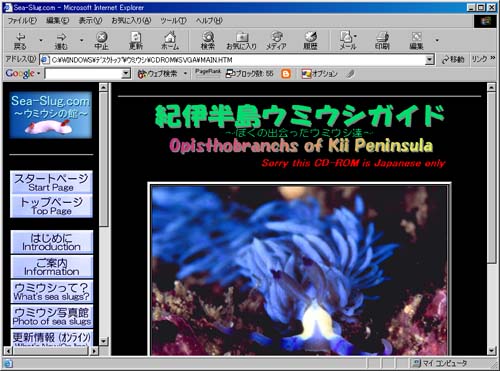Viewport: 500px width, 371px height.
Task: Click the left frame scroll-left arrow
Action: tap(7, 351)
